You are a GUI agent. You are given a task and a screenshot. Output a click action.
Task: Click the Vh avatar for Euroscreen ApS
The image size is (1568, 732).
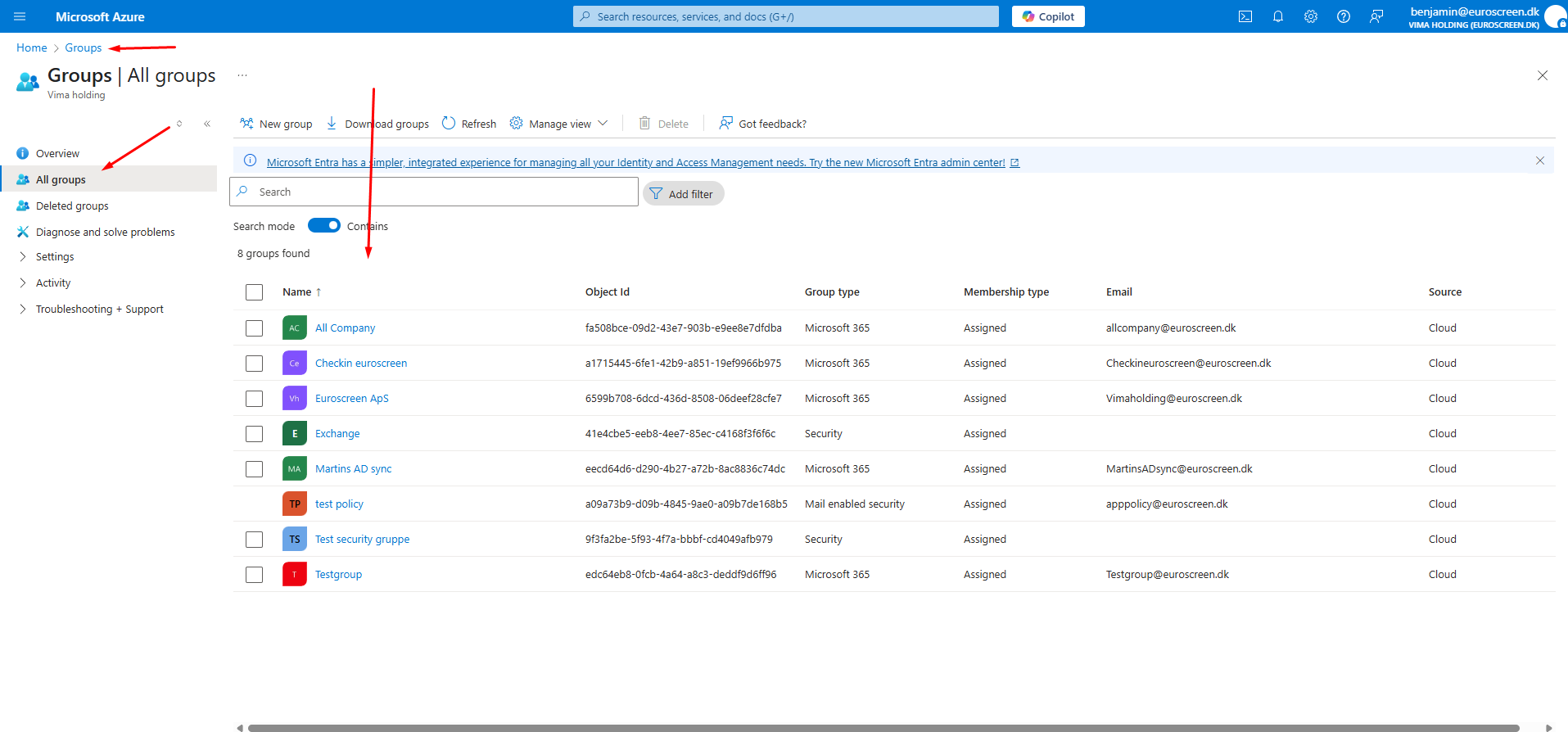click(x=295, y=398)
